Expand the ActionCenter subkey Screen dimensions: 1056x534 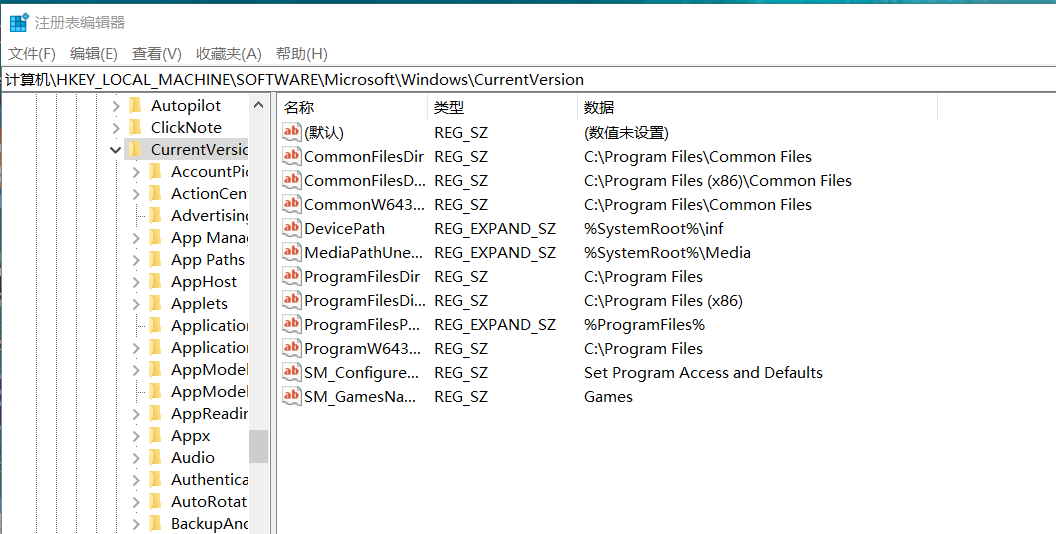coord(136,194)
